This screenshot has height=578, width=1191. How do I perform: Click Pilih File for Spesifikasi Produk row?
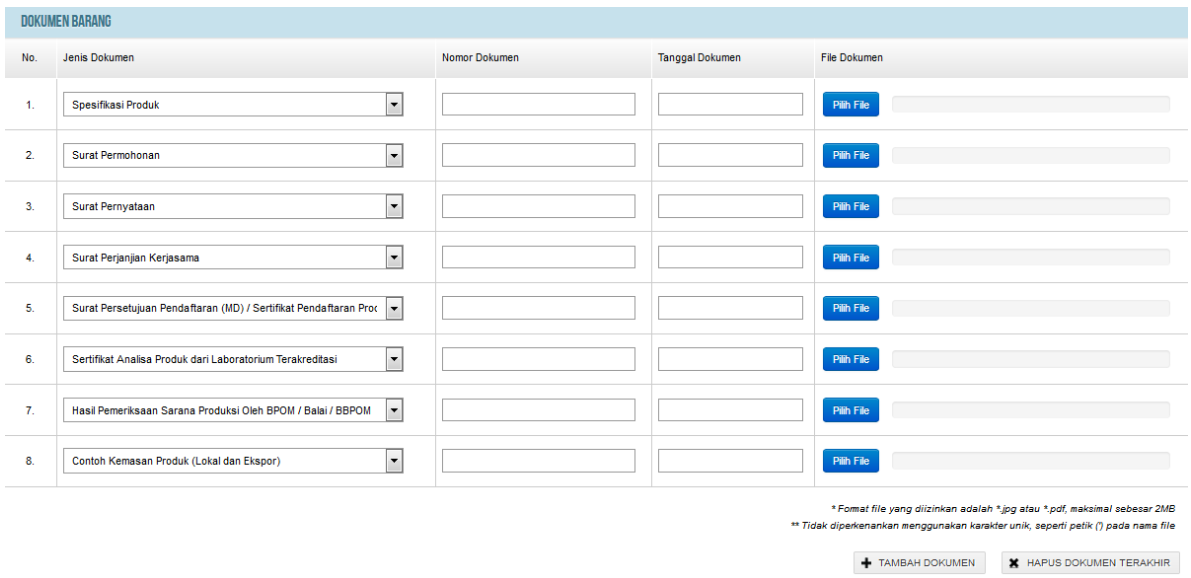click(x=851, y=104)
